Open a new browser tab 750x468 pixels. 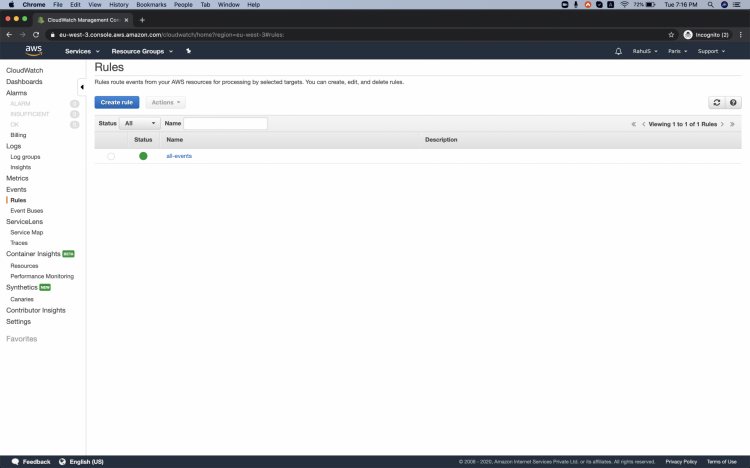pos(142,20)
